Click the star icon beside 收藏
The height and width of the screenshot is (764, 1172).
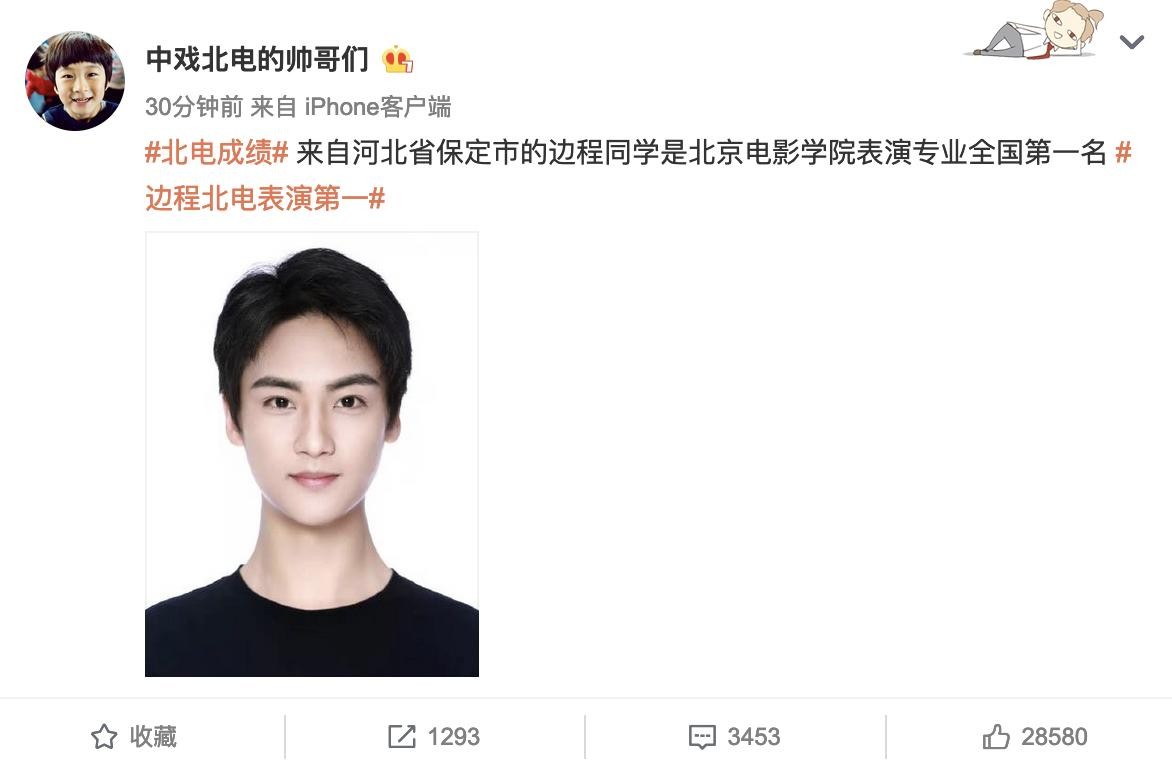[104, 737]
